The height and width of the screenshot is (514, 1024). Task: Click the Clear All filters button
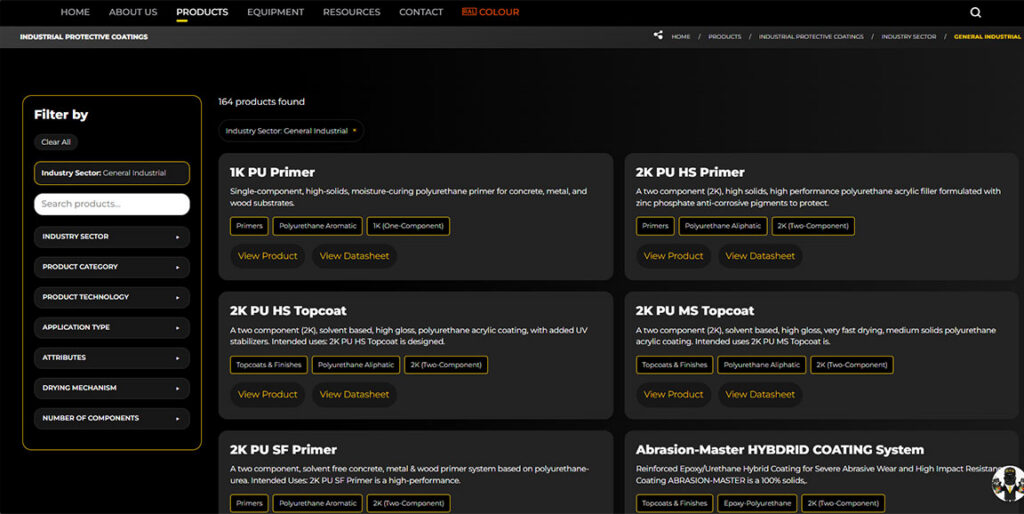pos(56,142)
